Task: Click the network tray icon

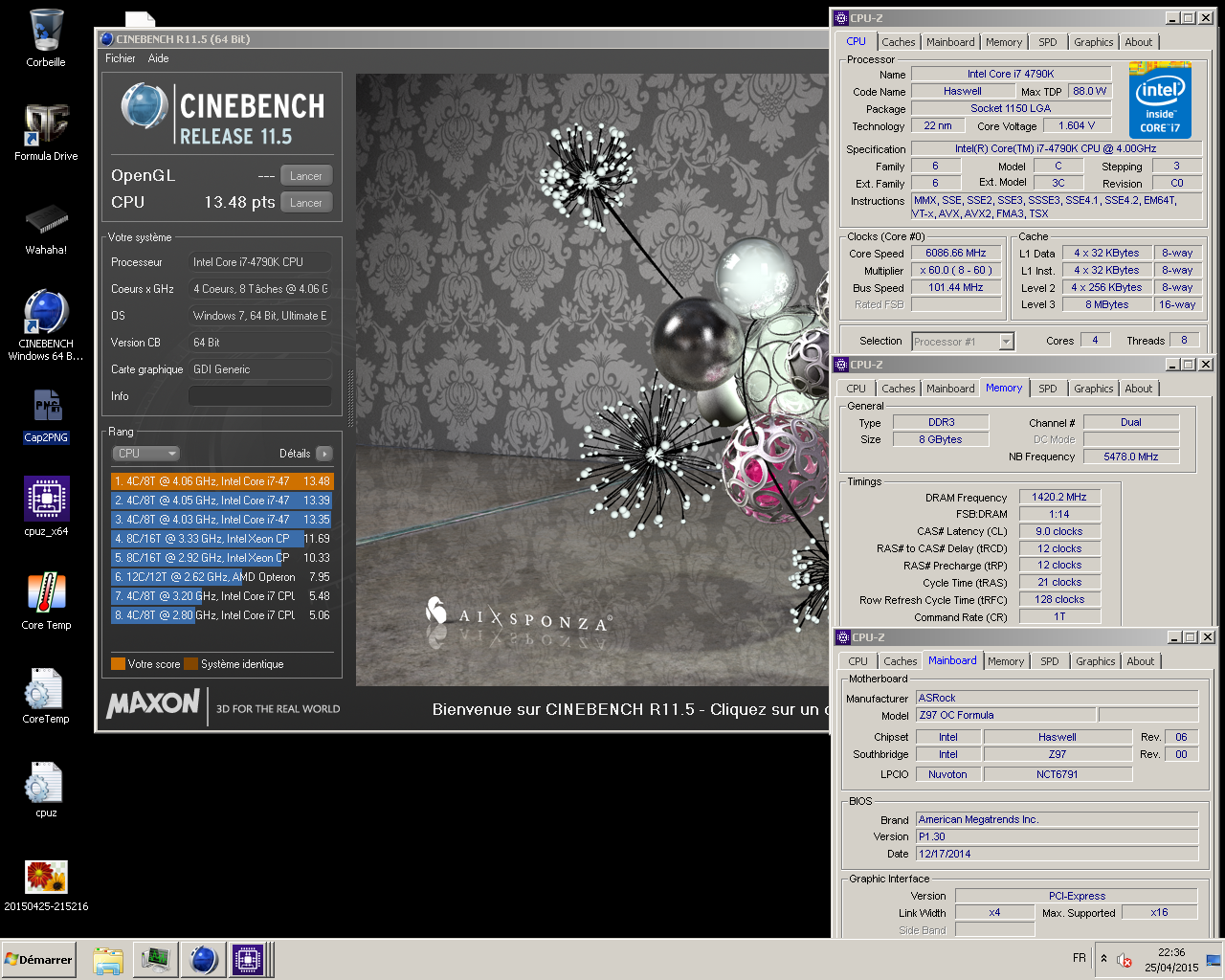Action: [x=1213, y=959]
